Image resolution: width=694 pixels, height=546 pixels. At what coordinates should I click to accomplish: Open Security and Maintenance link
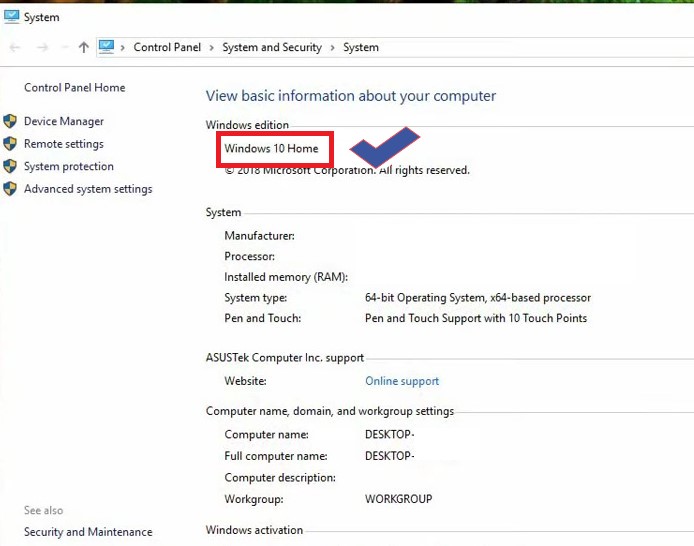88,532
